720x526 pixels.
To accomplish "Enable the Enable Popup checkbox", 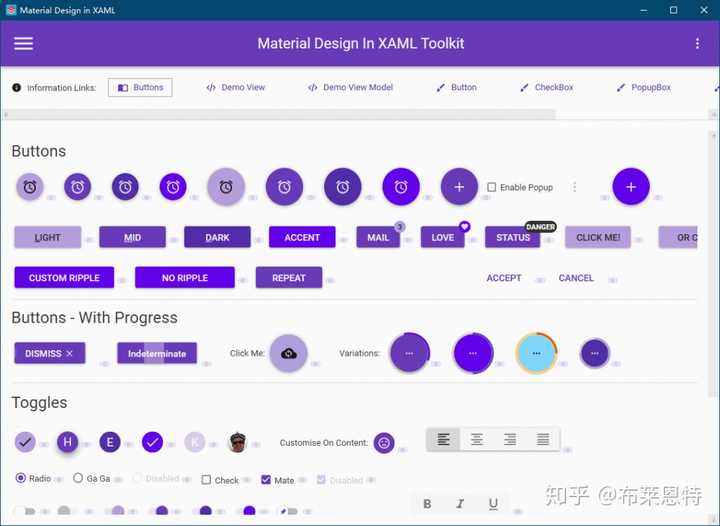I will pyautogui.click(x=491, y=187).
